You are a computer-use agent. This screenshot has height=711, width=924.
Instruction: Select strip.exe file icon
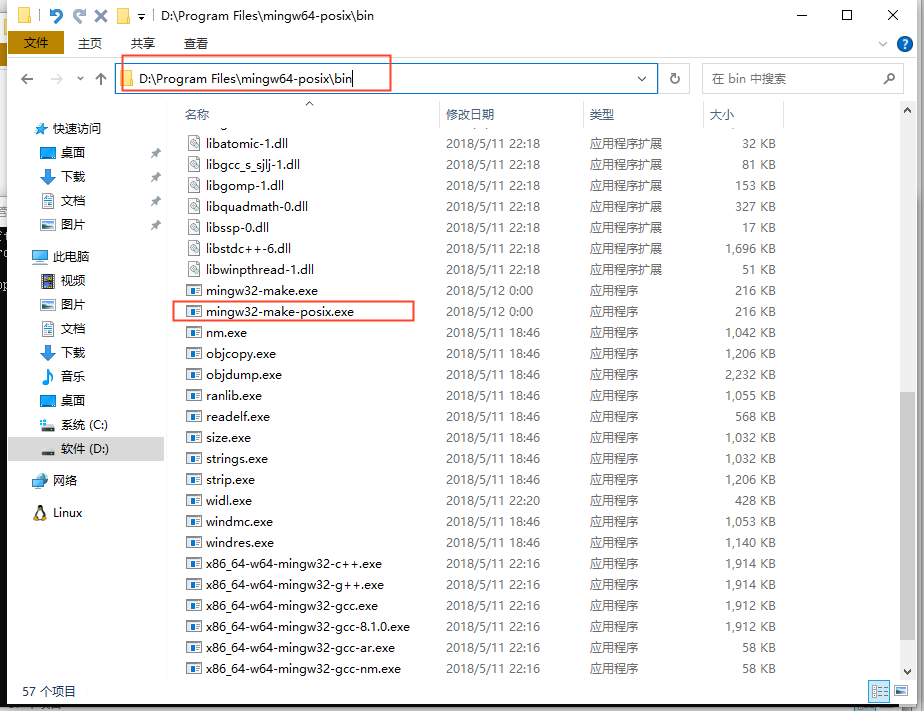click(194, 479)
